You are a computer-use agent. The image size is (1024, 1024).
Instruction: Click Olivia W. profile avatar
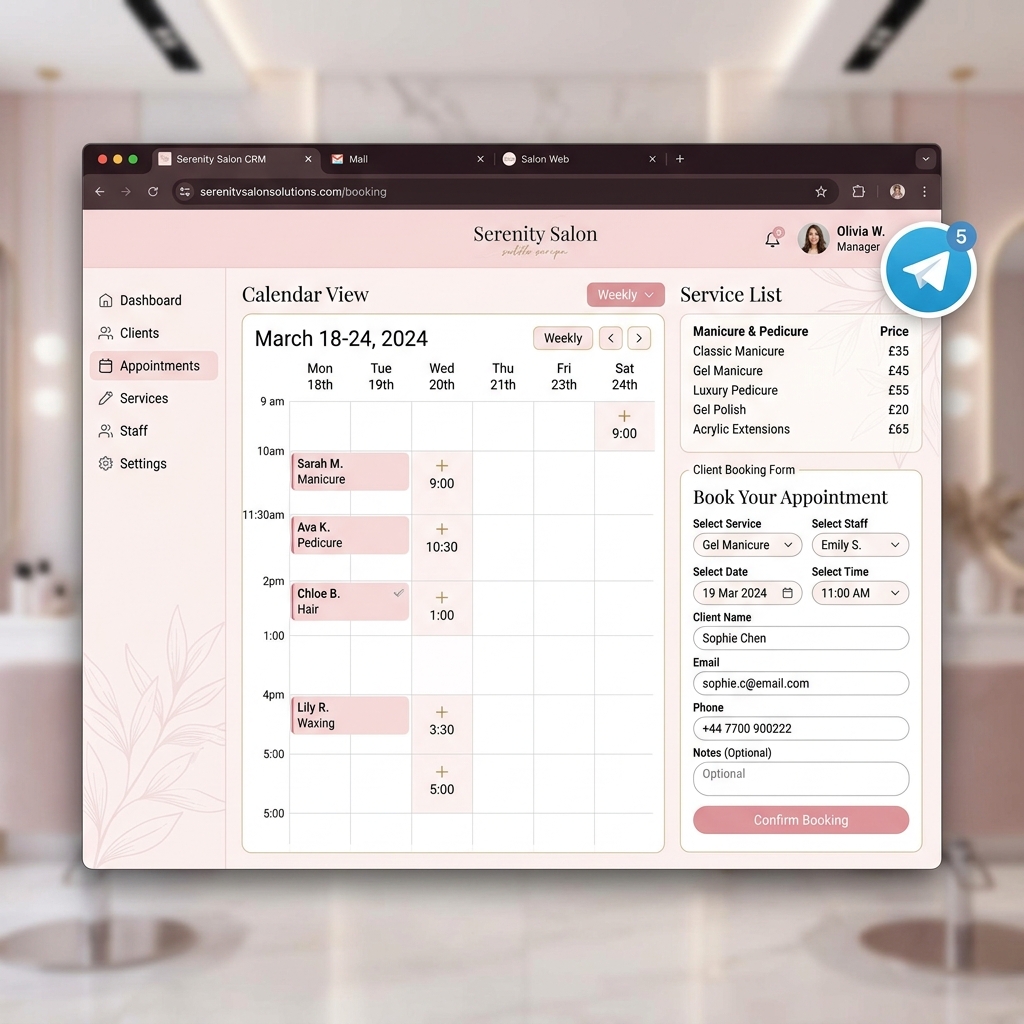[x=813, y=239]
